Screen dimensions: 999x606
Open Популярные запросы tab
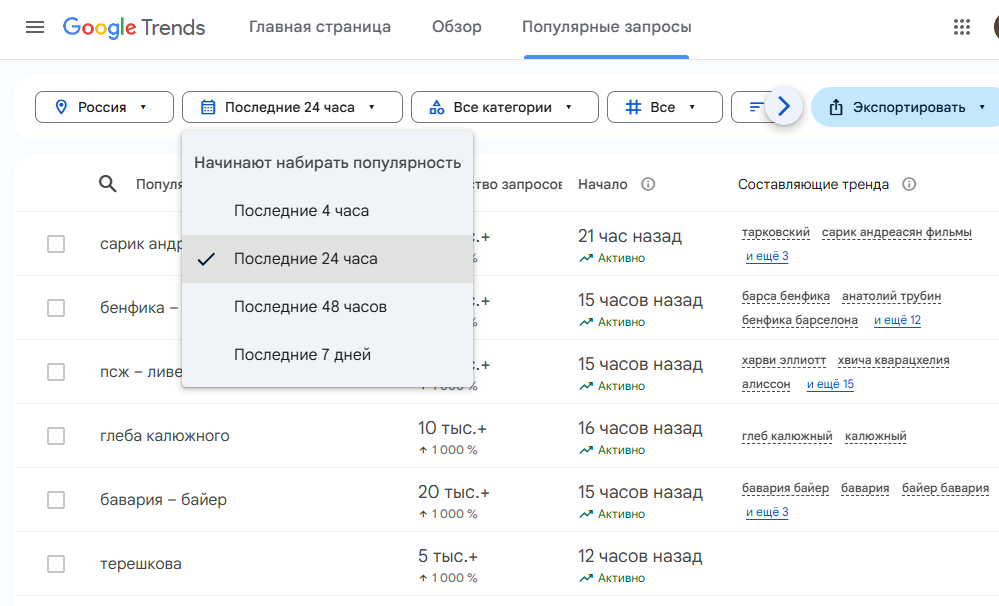point(607,27)
